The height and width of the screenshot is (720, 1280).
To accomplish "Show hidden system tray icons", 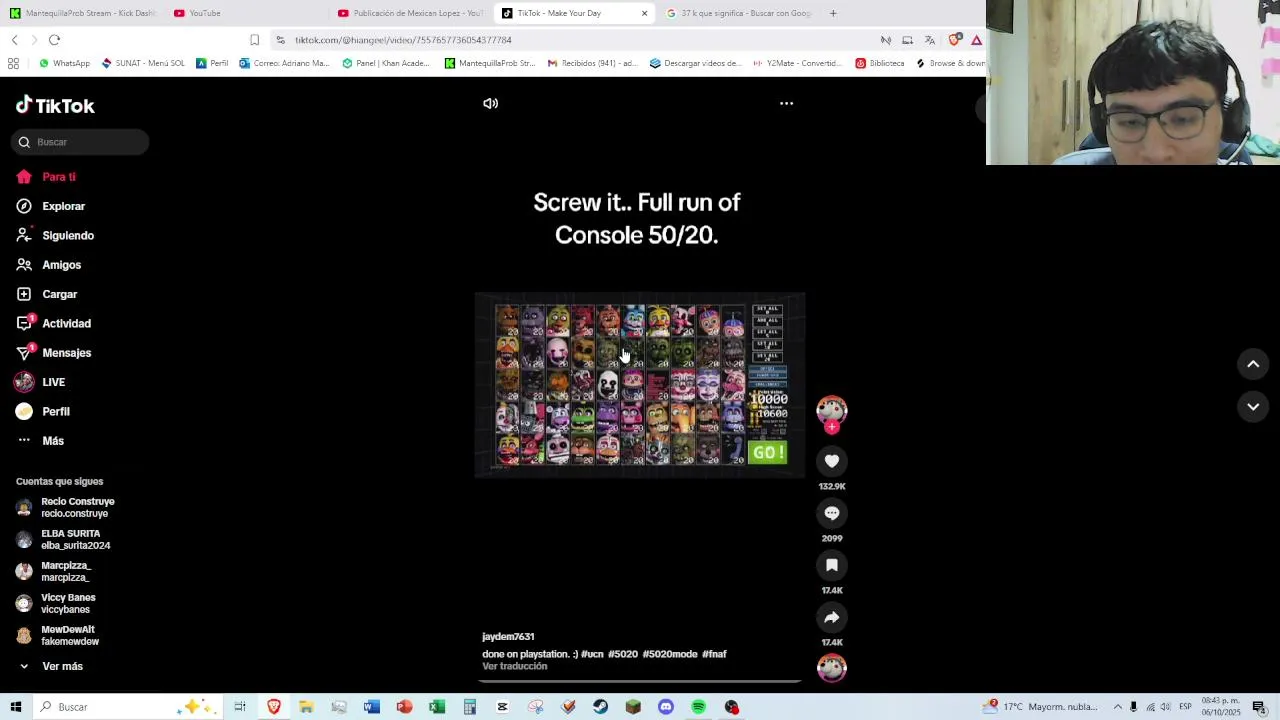I will click(1118, 707).
